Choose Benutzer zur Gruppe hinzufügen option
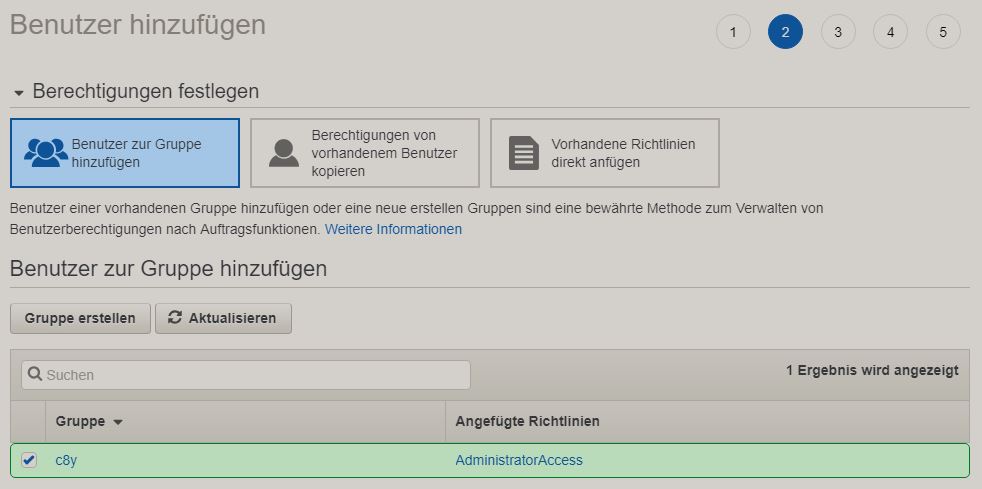Viewport: 982px width, 489px height. [125, 153]
